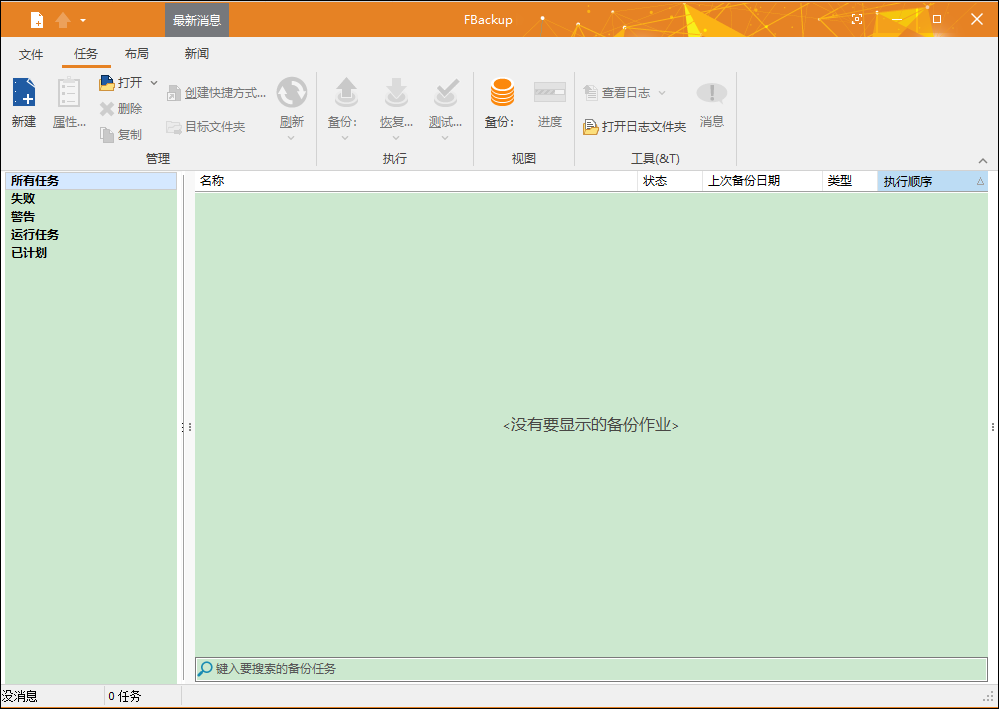Viewport: 999px width, 709px height.
Task: Expand the 打开 dropdown arrow
Action: [x=154, y=83]
